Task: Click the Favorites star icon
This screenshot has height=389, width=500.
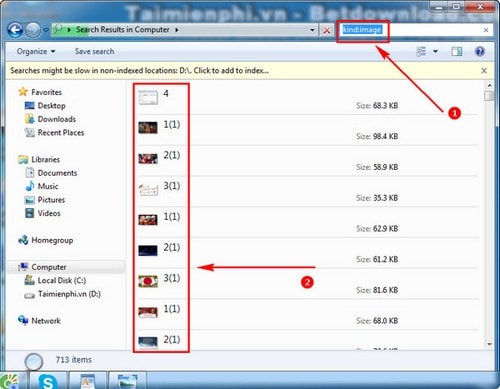Action: tap(23, 92)
